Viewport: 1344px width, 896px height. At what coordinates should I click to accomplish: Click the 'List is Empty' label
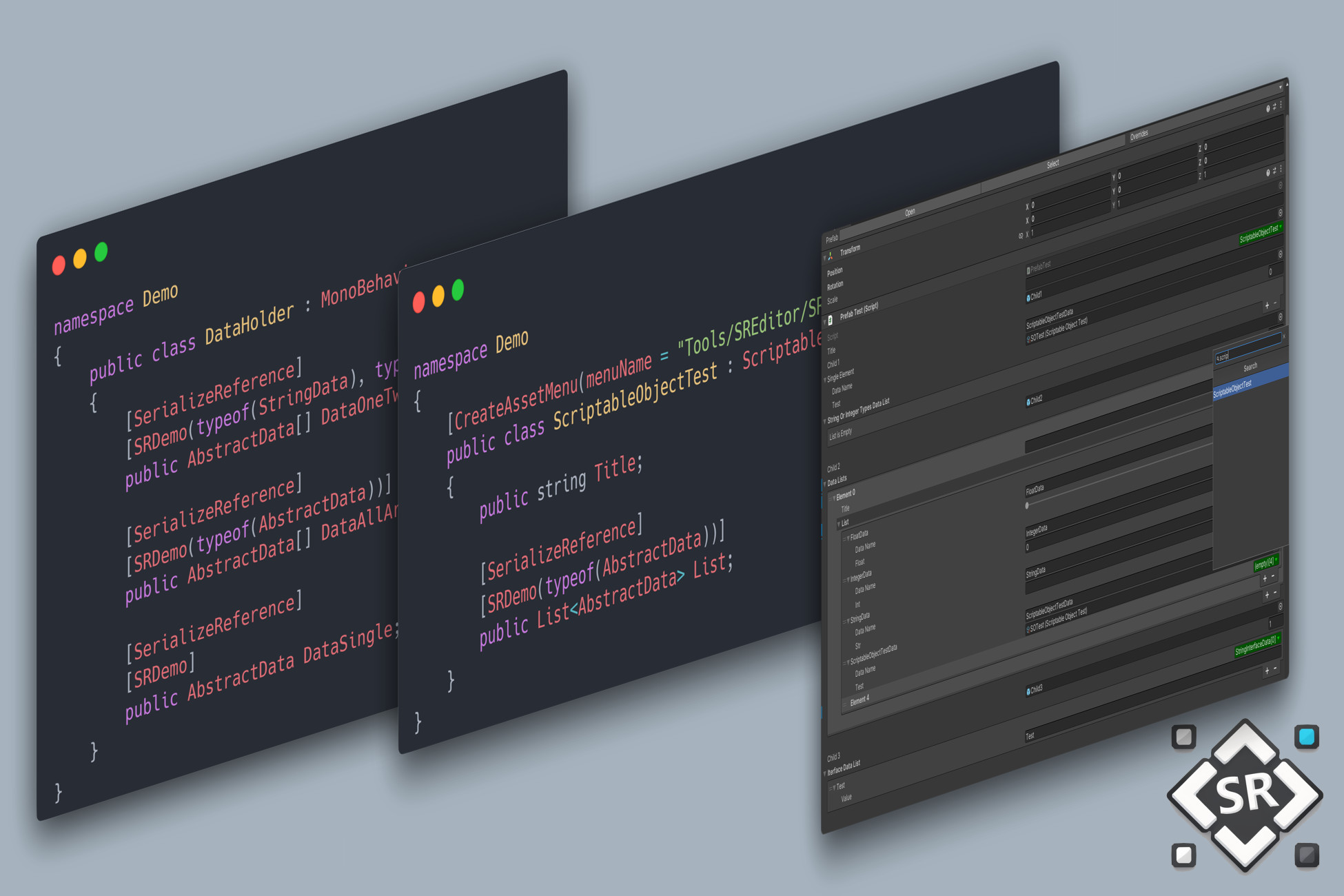[x=840, y=434]
